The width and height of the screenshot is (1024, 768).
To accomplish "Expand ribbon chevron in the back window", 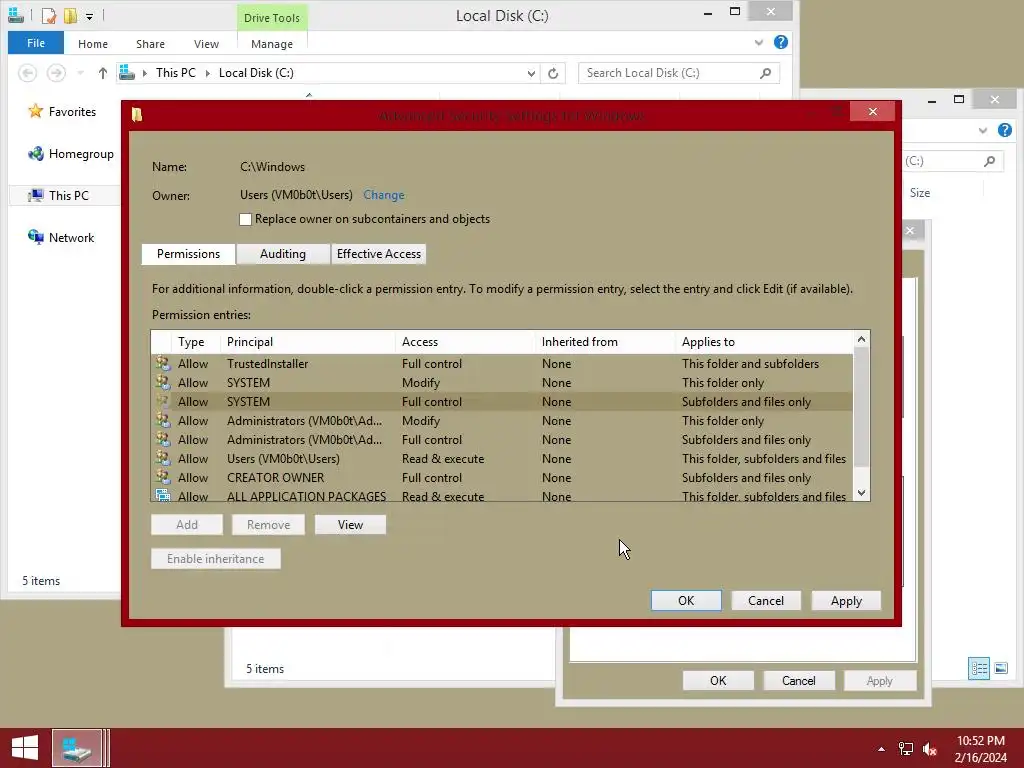I will pyautogui.click(x=982, y=130).
